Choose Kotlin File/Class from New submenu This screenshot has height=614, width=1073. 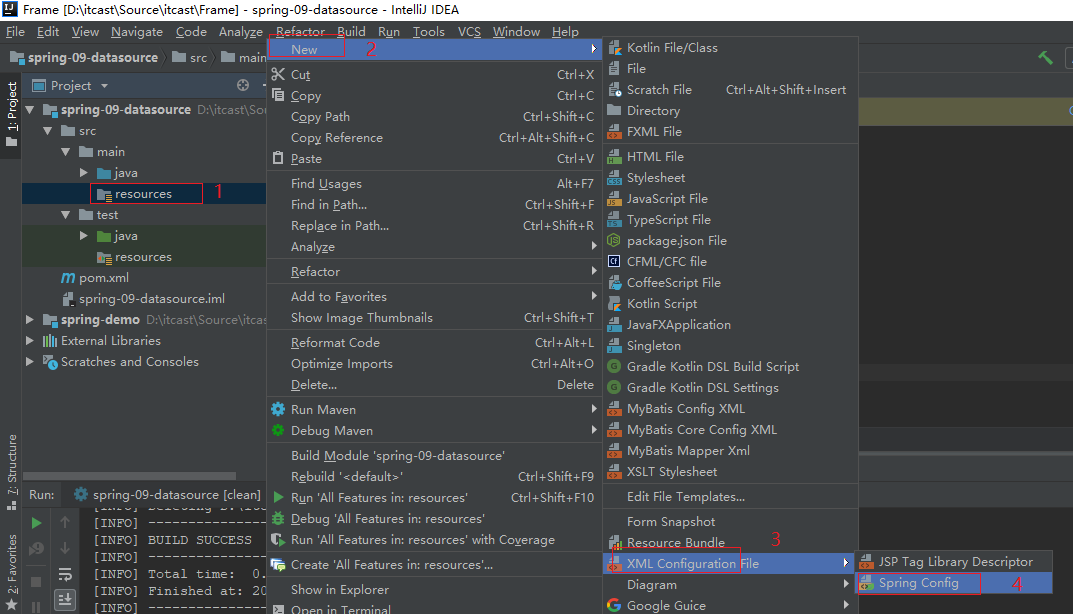click(671, 48)
